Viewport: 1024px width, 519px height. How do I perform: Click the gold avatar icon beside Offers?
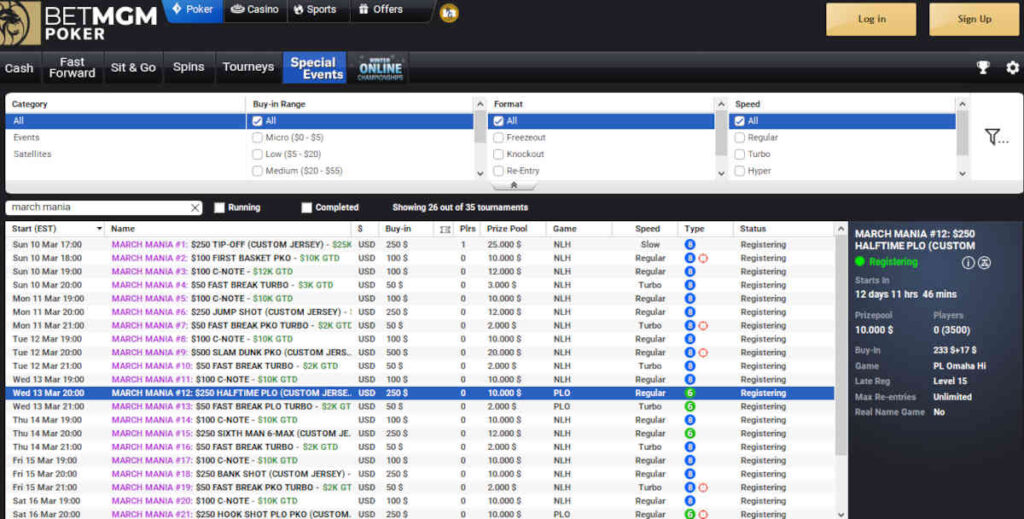pyautogui.click(x=449, y=12)
